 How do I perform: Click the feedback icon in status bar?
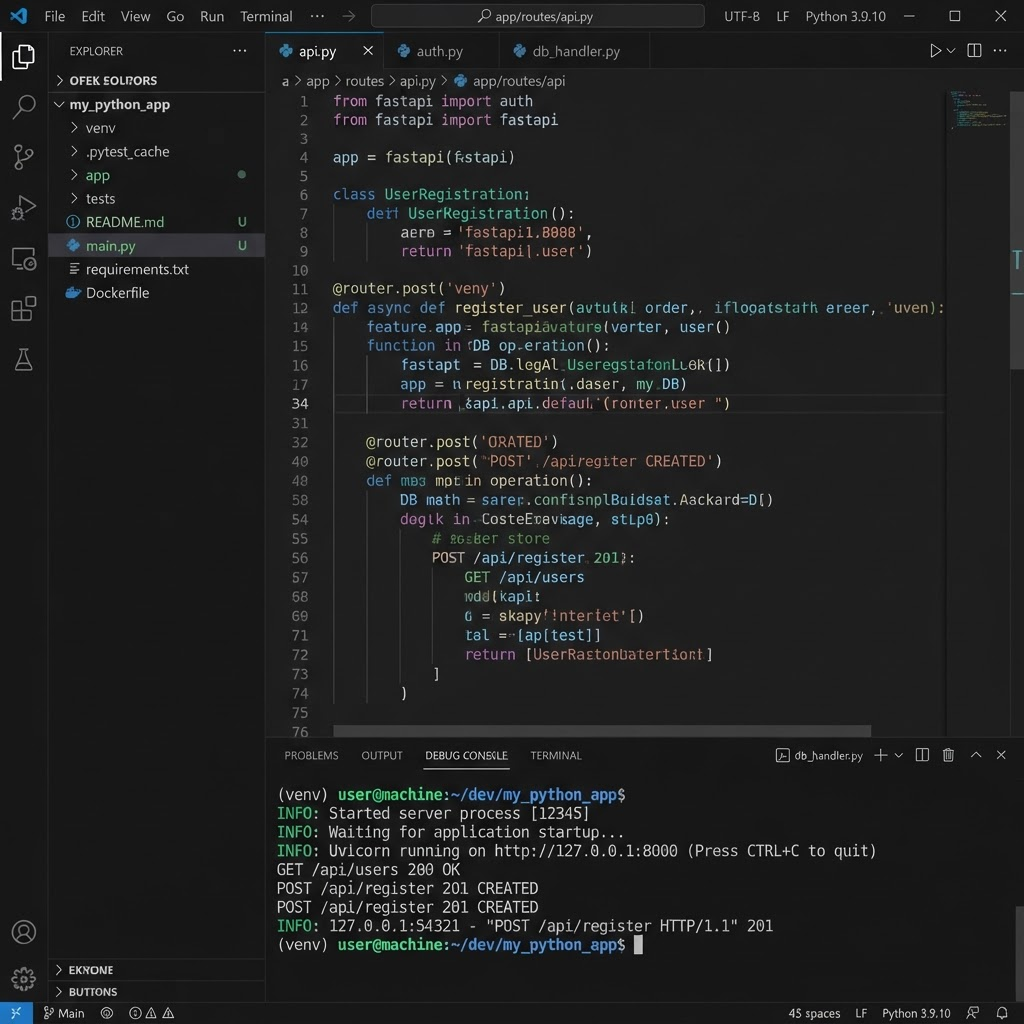click(x=973, y=1013)
